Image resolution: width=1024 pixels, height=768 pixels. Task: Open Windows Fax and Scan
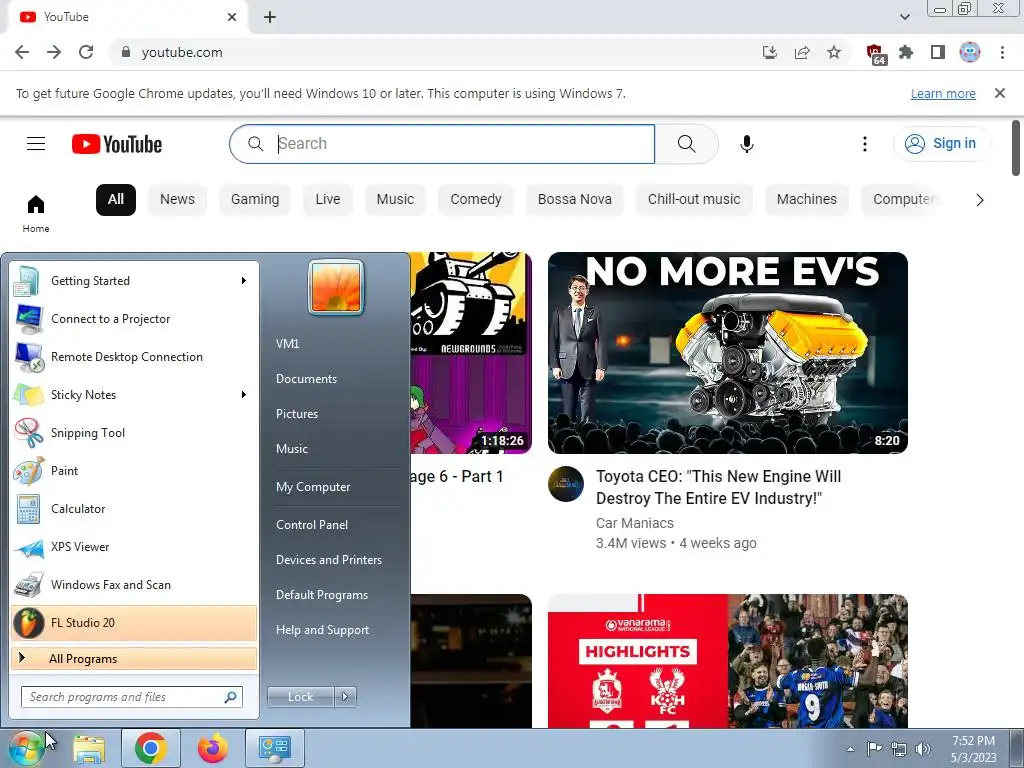pyautogui.click(x=134, y=585)
